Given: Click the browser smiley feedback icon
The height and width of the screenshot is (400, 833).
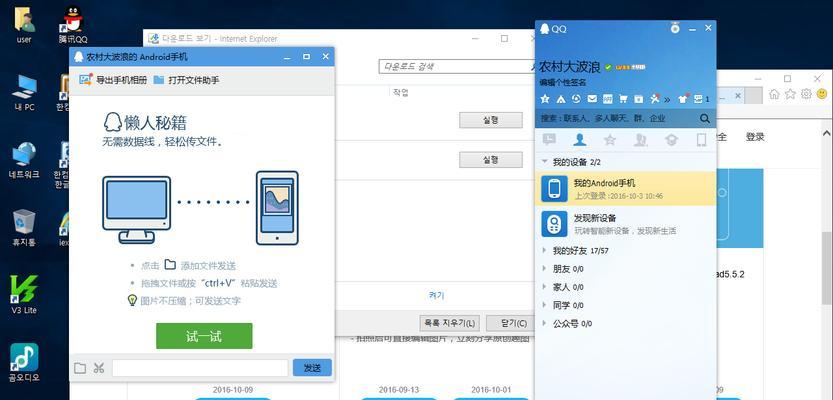Looking at the screenshot, I should click(822, 94).
